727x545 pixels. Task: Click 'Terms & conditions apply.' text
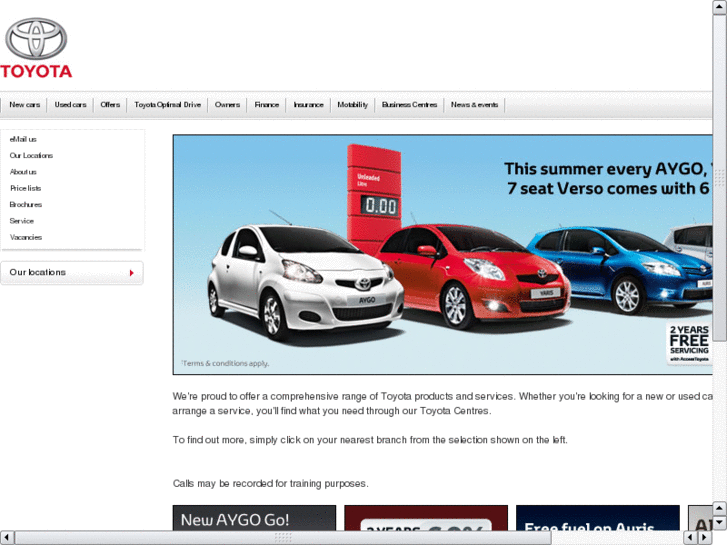tap(225, 363)
